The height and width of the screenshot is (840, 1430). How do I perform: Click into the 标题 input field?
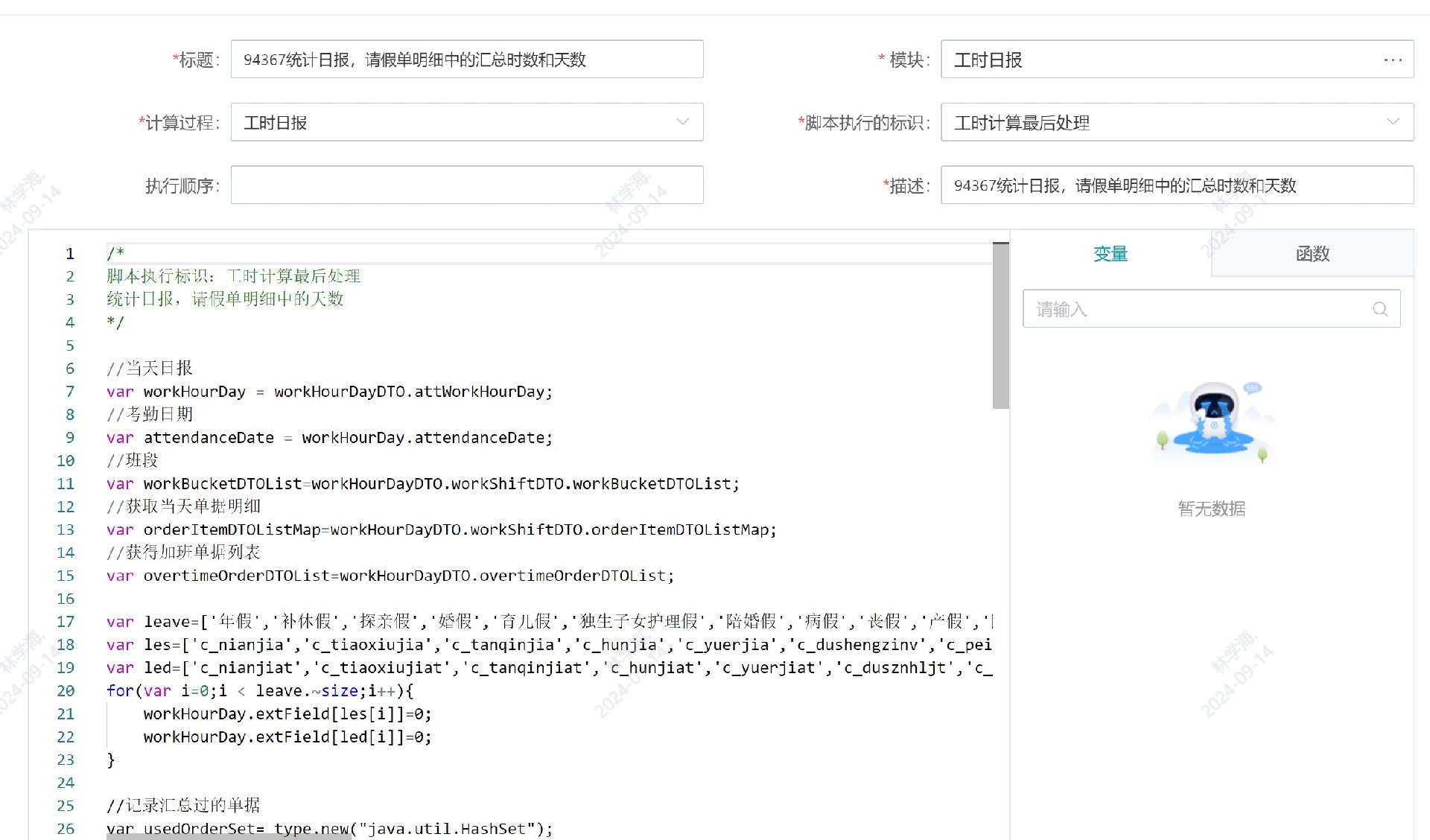point(466,60)
